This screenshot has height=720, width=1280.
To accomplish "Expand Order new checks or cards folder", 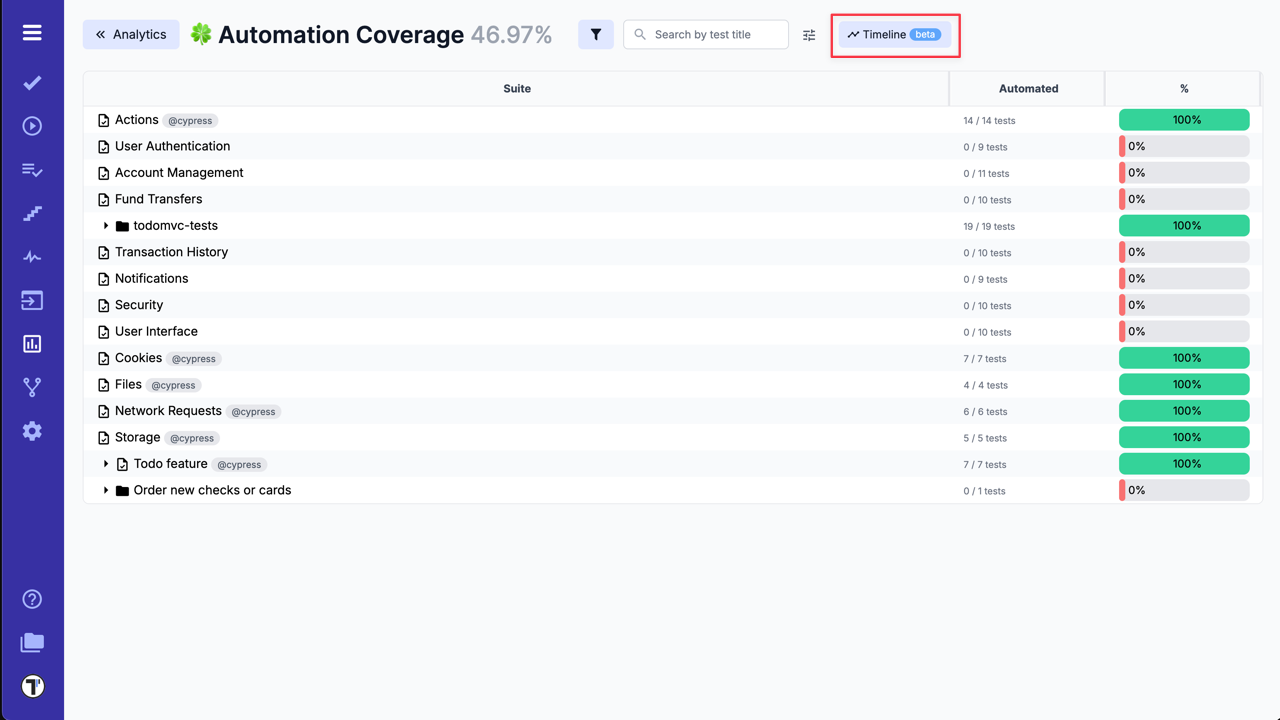I will (106, 491).
